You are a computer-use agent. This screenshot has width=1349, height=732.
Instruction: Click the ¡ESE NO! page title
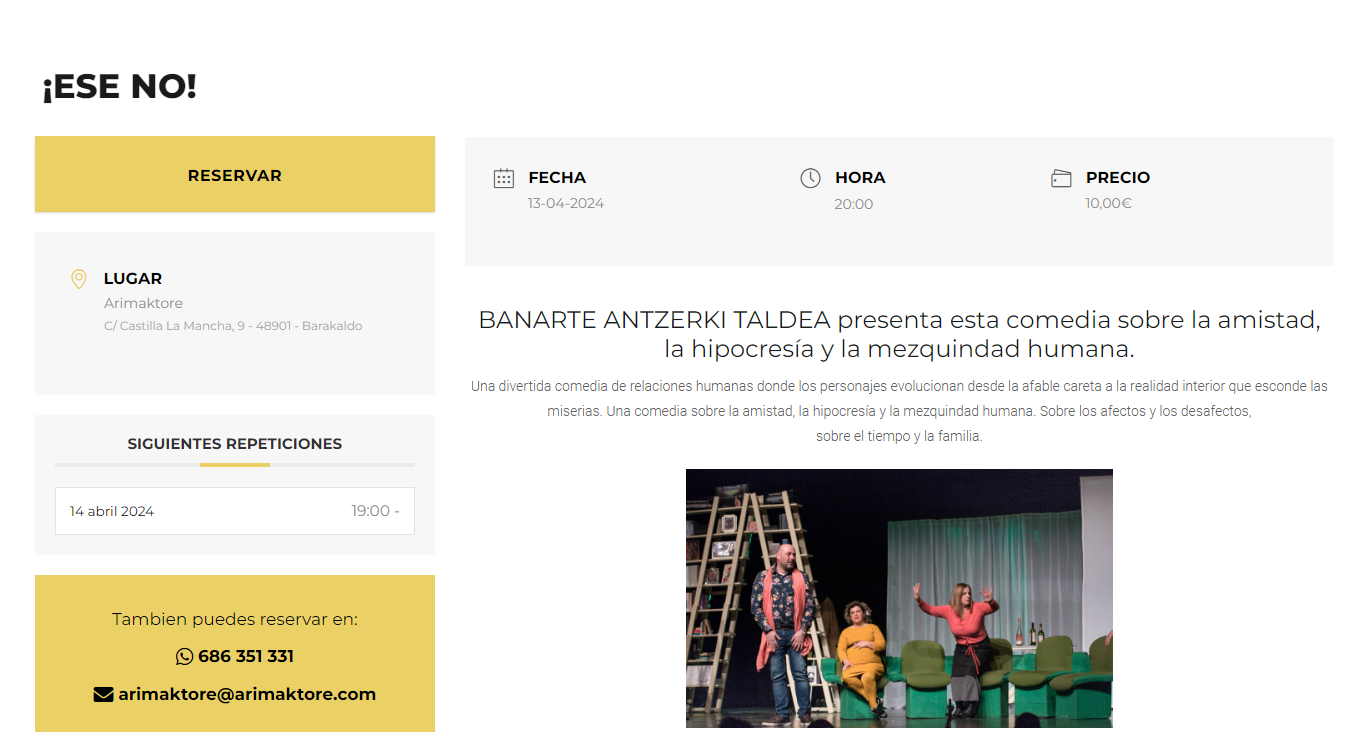click(x=119, y=87)
